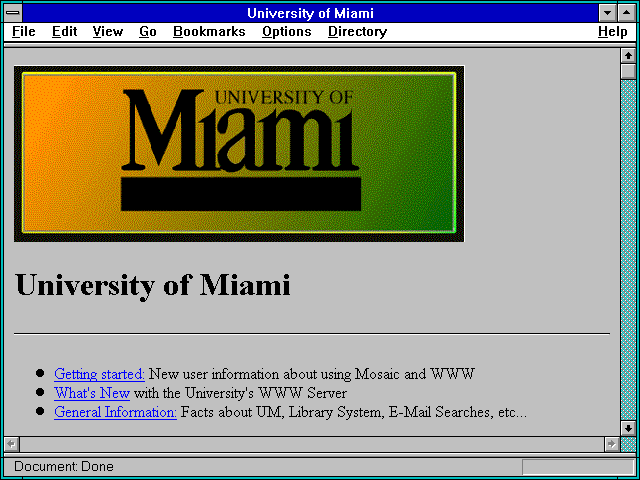Image resolution: width=640 pixels, height=480 pixels.
Task: Open the Bookmarks menu
Action: click(209, 32)
